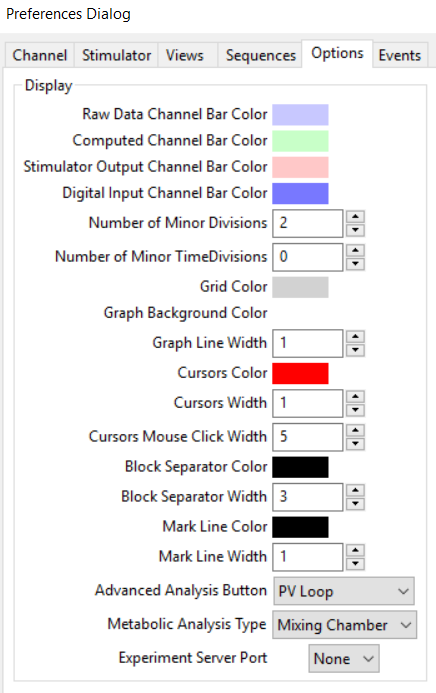
Task: Increase Cursors Mouse Click Width value
Action: click(x=355, y=430)
